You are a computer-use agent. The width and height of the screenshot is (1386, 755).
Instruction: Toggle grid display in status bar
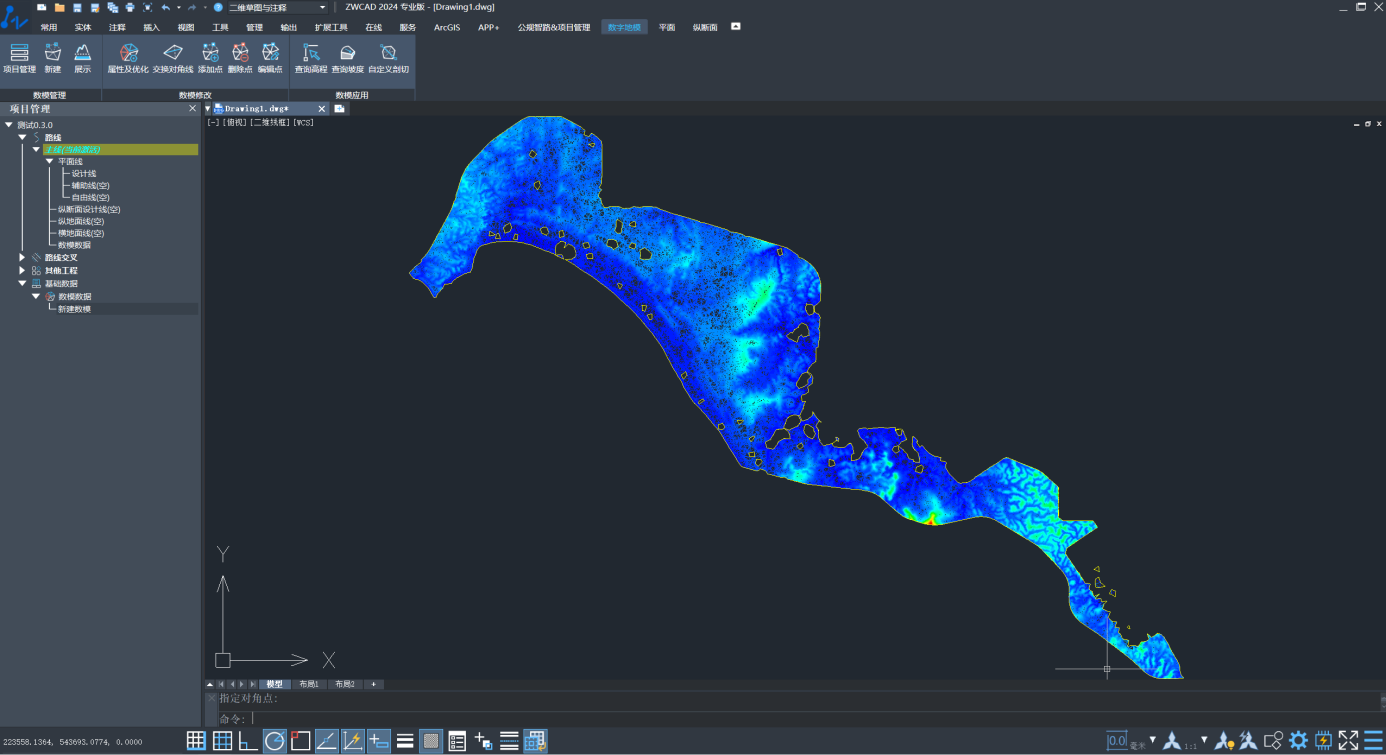coord(222,741)
